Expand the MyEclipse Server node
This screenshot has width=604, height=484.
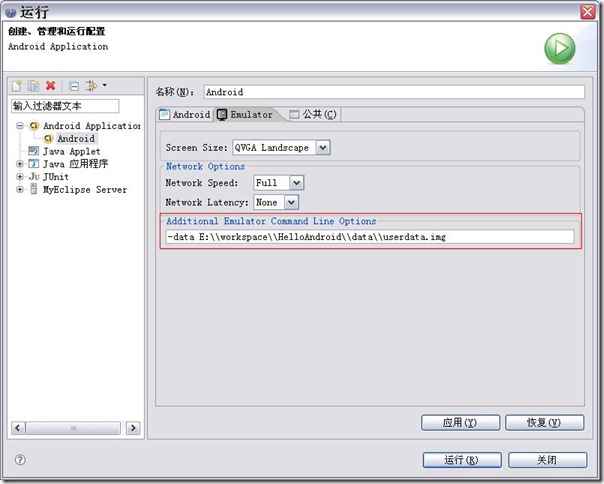click(20, 189)
